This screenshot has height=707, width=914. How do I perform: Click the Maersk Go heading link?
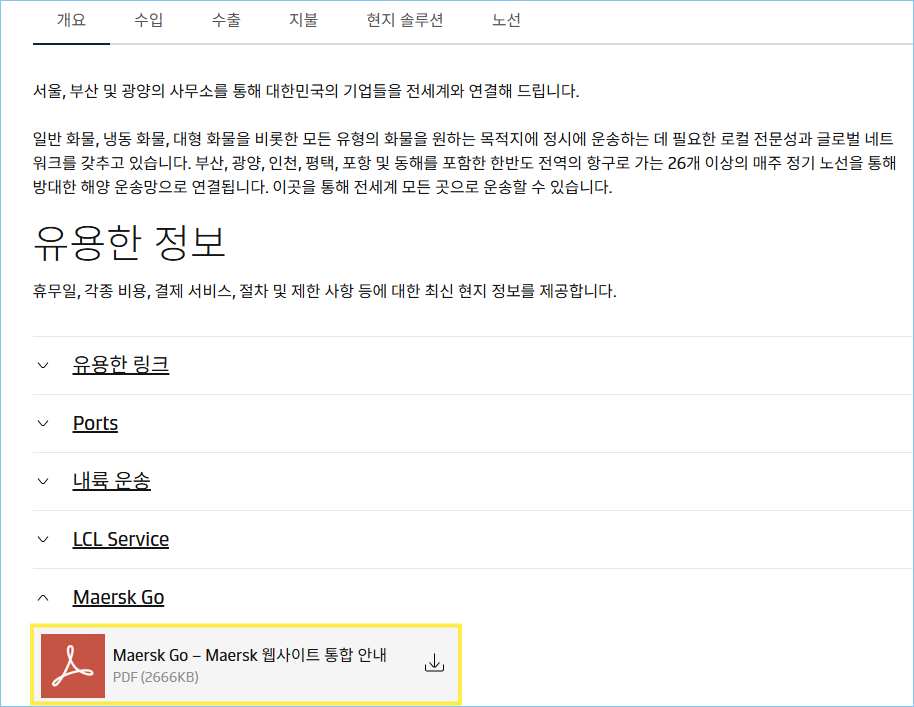point(118,597)
